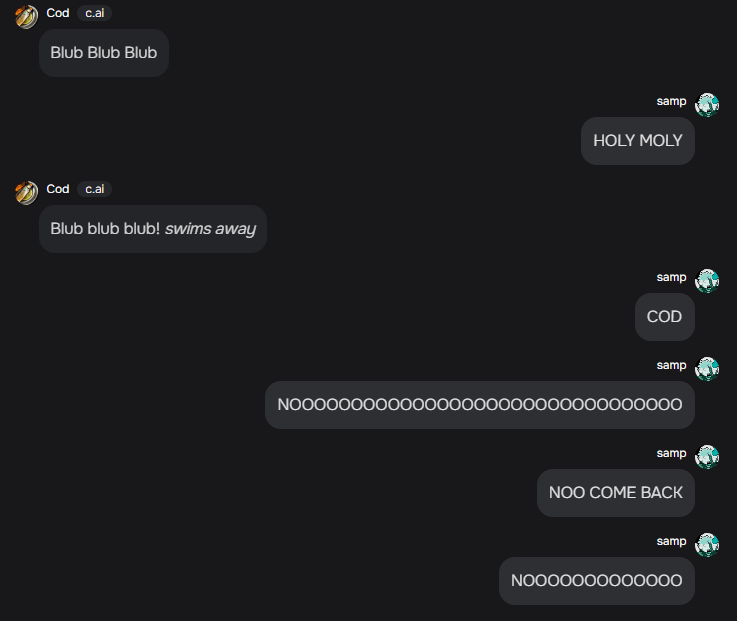This screenshot has width=737, height=621.
Task: Click samp's avatar above the long NOOOO message
Action: (x=707, y=369)
